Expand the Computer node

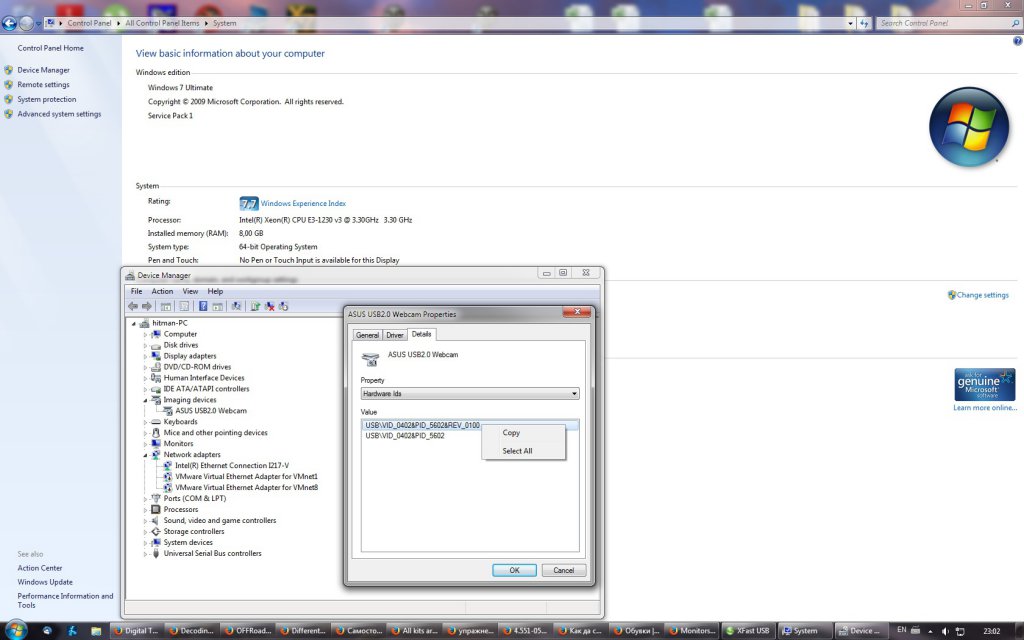tap(145, 334)
